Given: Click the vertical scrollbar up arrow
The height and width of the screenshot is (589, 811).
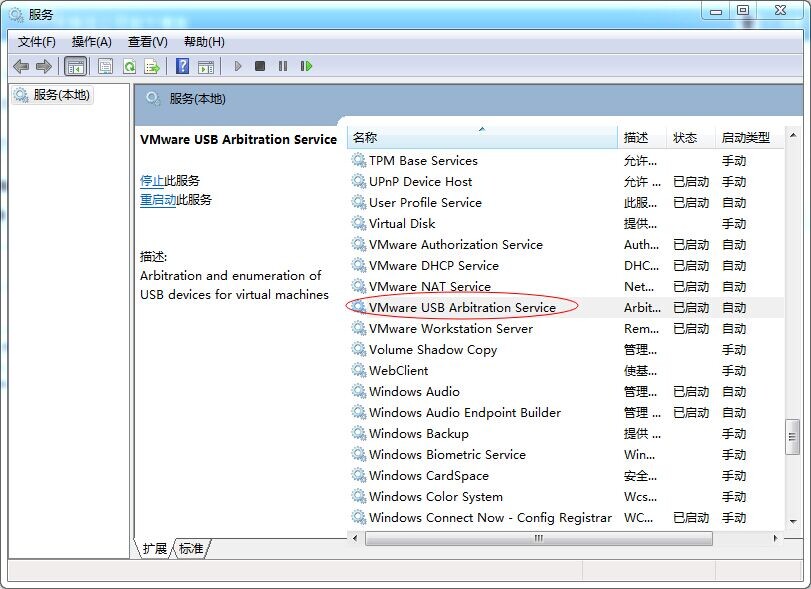Looking at the screenshot, I should pyautogui.click(x=793, y=135).
